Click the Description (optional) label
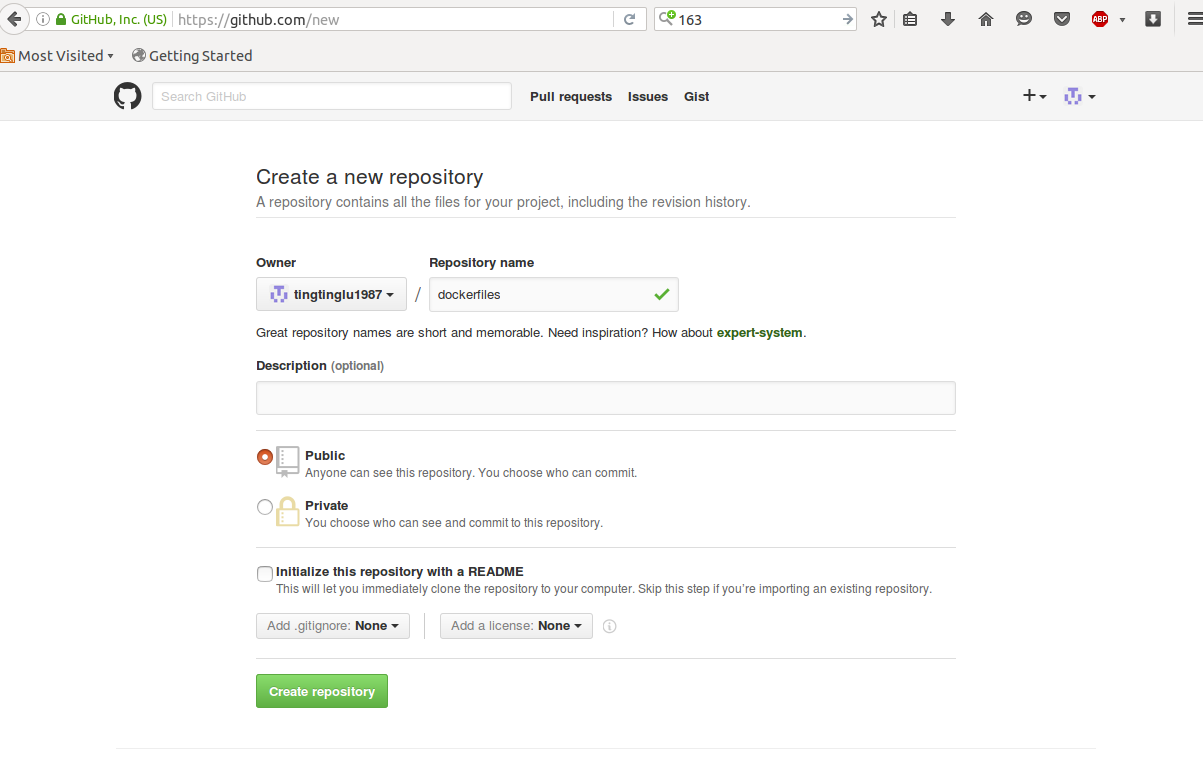Viewport: 1203px width, 760px height. tap(320, 366)
